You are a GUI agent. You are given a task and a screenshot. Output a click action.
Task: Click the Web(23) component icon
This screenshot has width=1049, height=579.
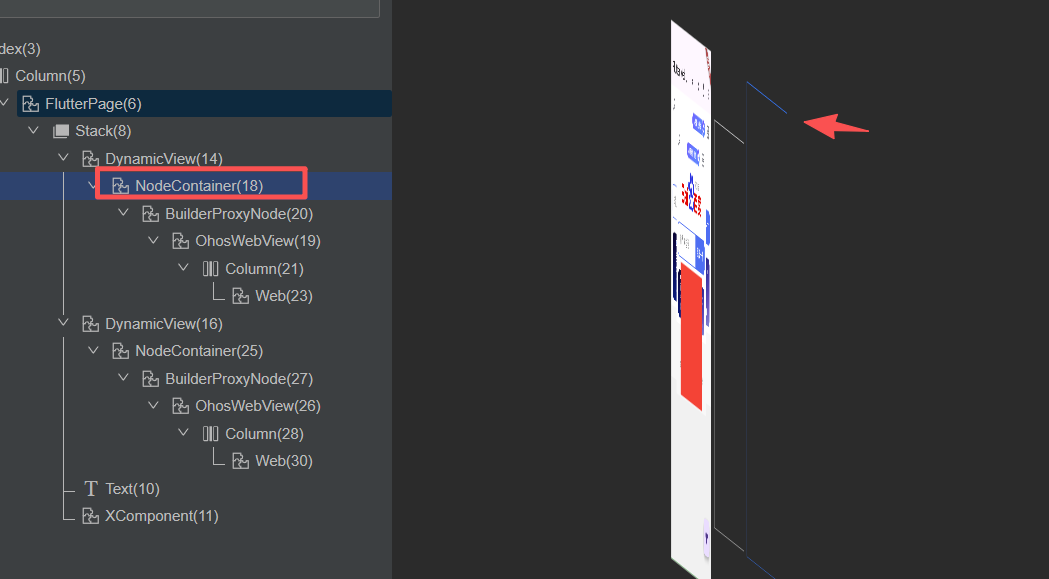pyautogui.click(x=240, y=296)
